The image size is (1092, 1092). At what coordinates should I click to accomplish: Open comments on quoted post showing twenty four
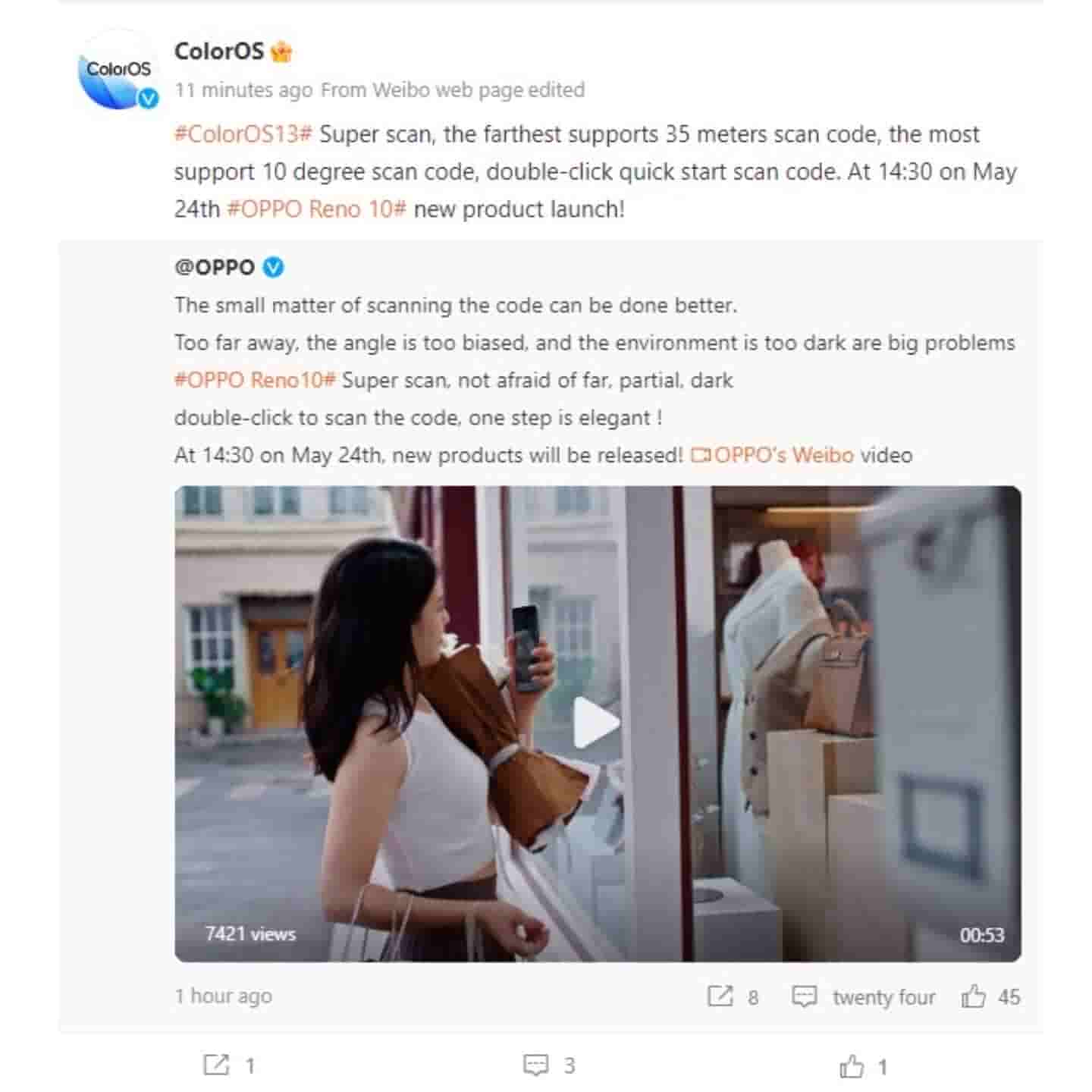(x=863, y=996)
